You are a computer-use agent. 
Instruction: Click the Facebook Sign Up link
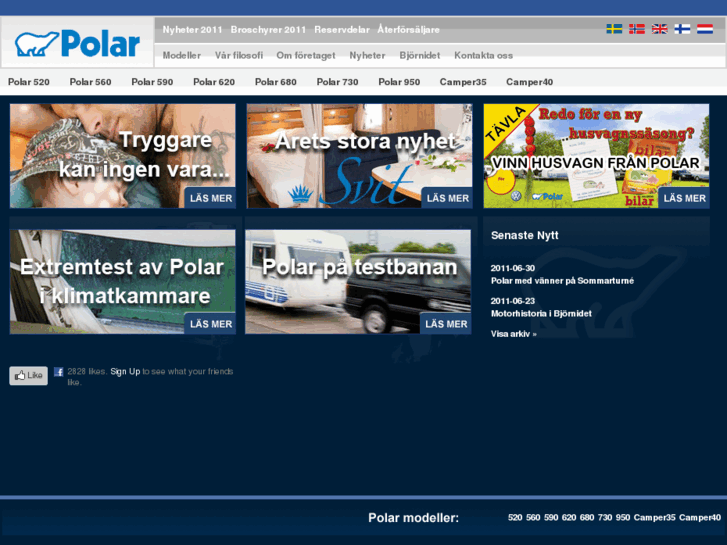coord(125,372)
